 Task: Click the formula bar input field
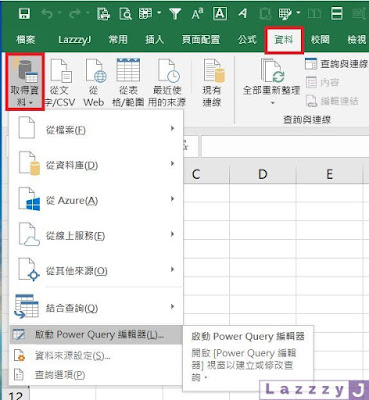click(x=285, y=146)
